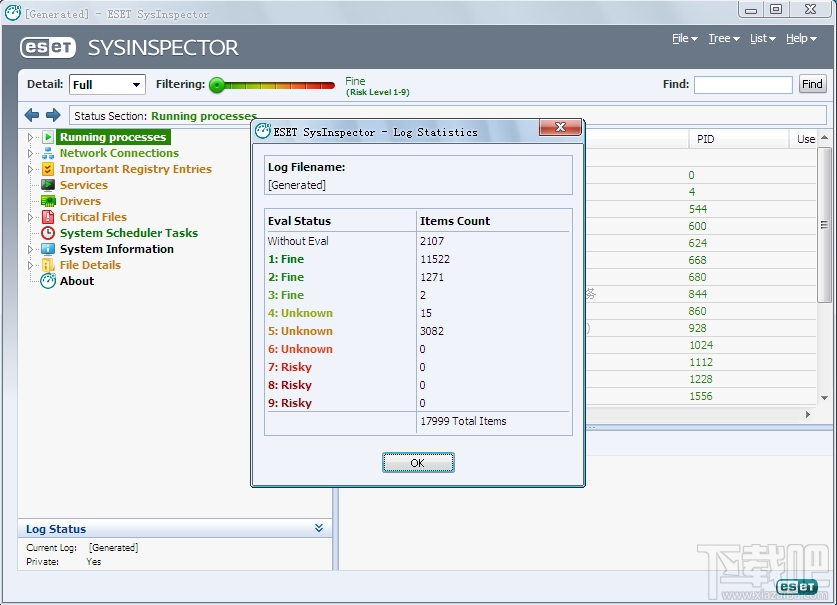Open the File menu
837x605 pixels.
click(683, 38)
